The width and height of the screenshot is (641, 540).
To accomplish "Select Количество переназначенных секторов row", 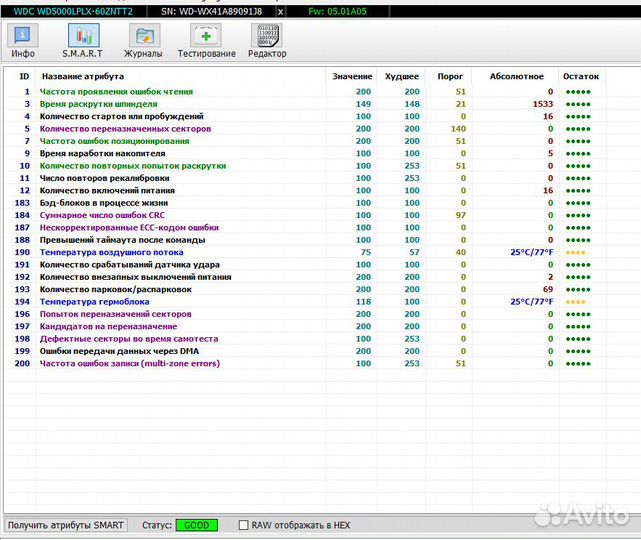I will pyautogui.click(x=125, y=128).
